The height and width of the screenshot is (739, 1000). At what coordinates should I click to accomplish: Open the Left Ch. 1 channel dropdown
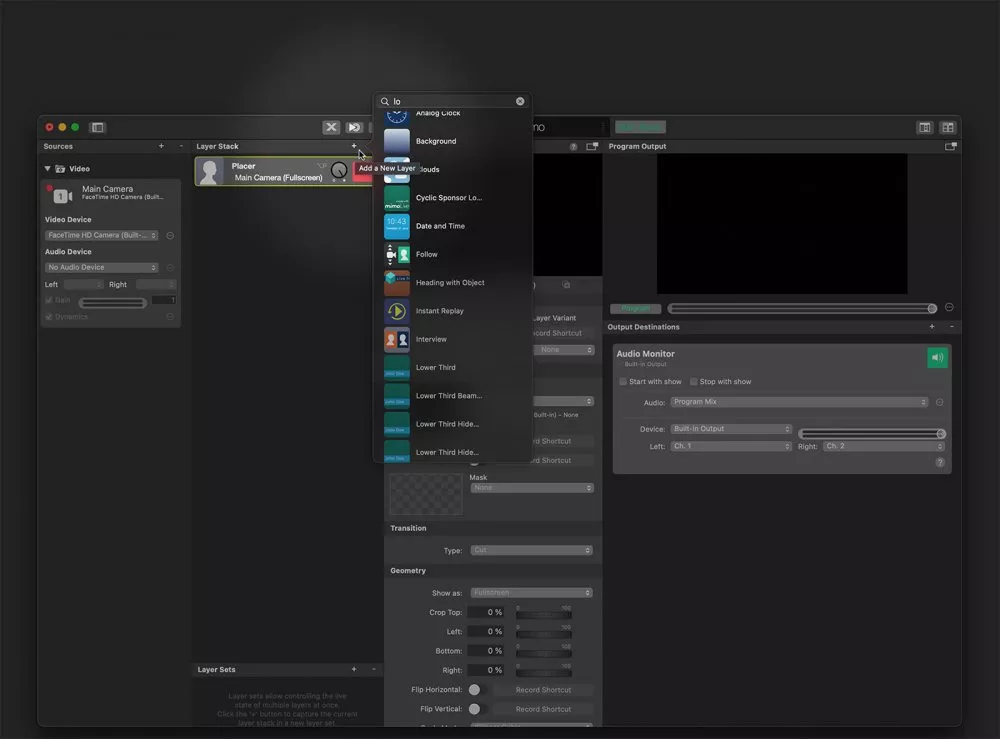coord(731,446)
